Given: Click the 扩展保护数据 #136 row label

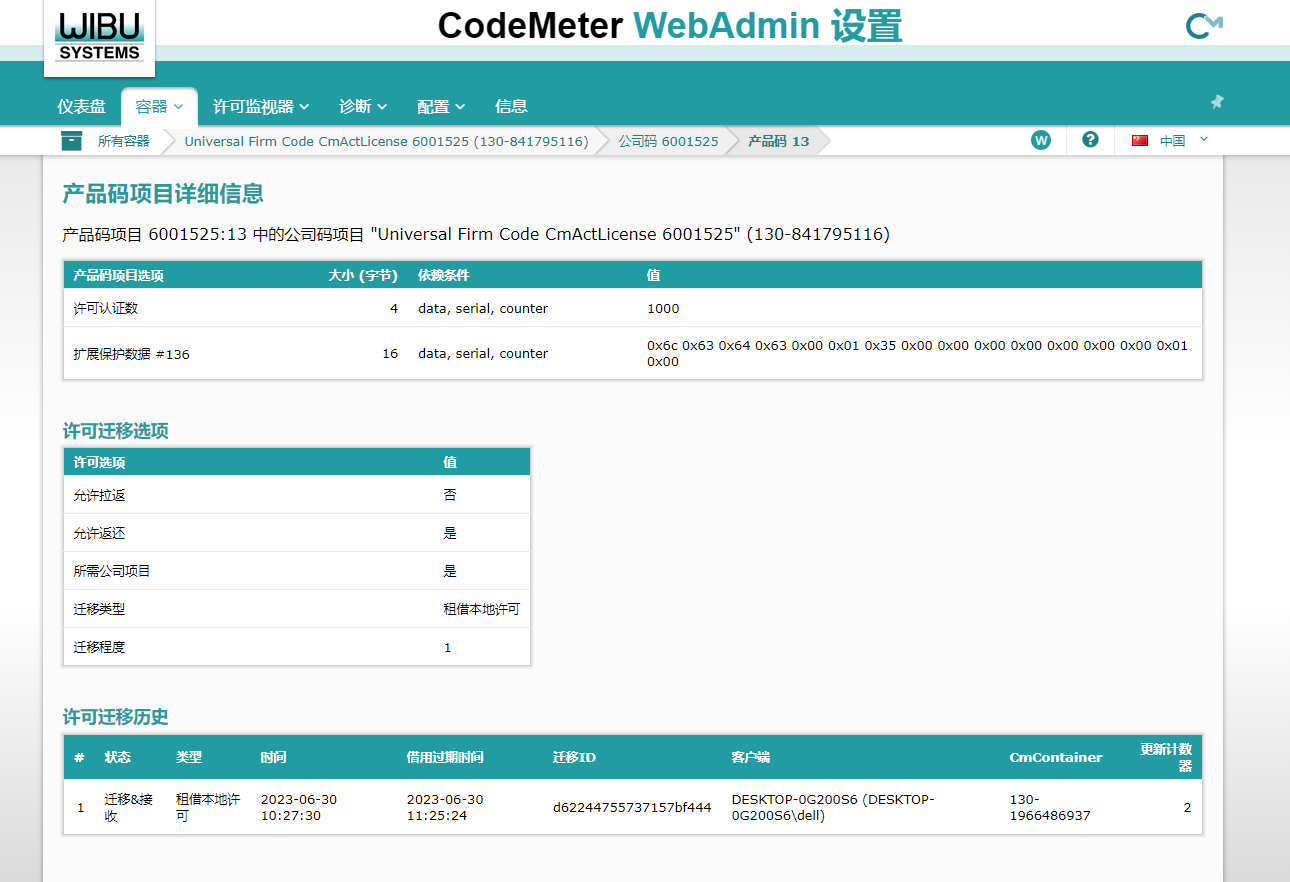Looking at the screenshot, I should (131, 353).
